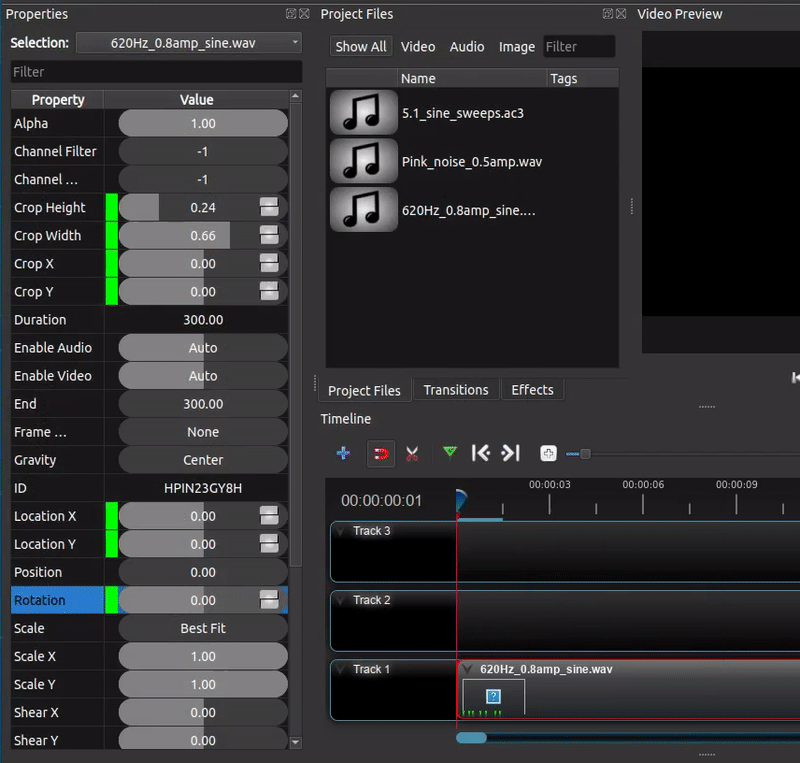The image size is (800, 763).
Task: Open the 620Hz_0.8amp_sine.wav clip menu arrow
Action: point(467,669)
